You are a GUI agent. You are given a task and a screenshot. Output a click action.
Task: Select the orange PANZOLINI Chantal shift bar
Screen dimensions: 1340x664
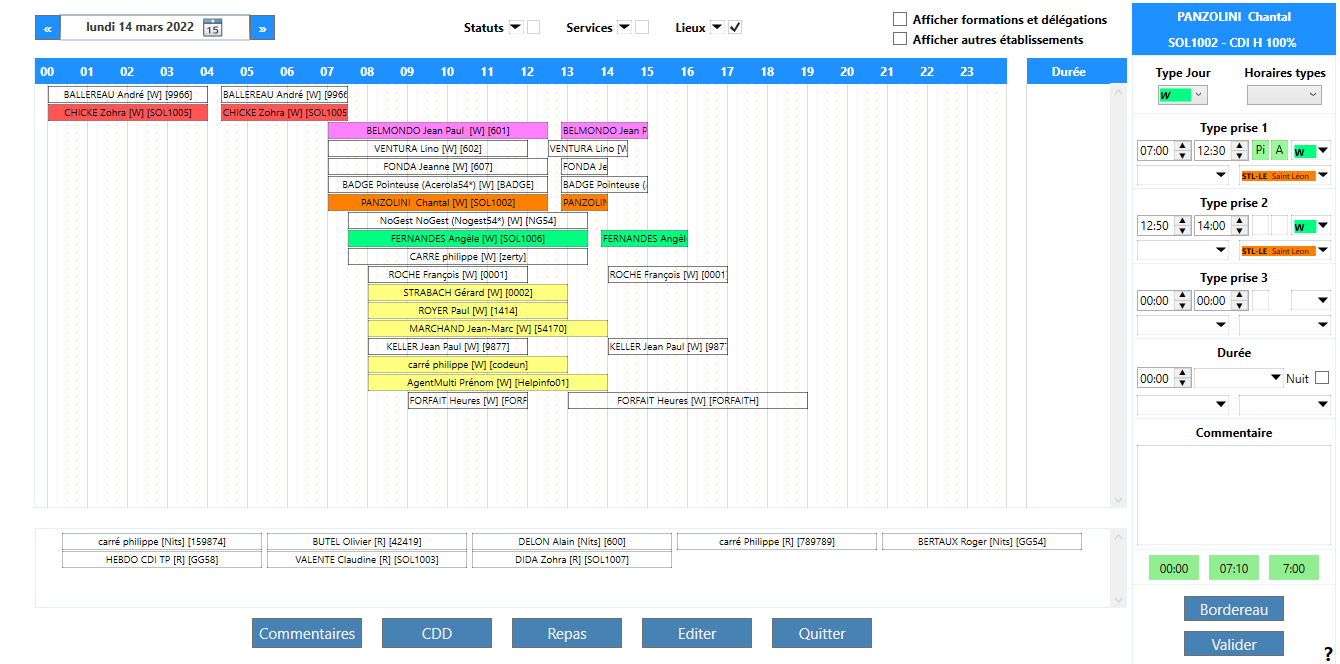(x=437, y=203)
